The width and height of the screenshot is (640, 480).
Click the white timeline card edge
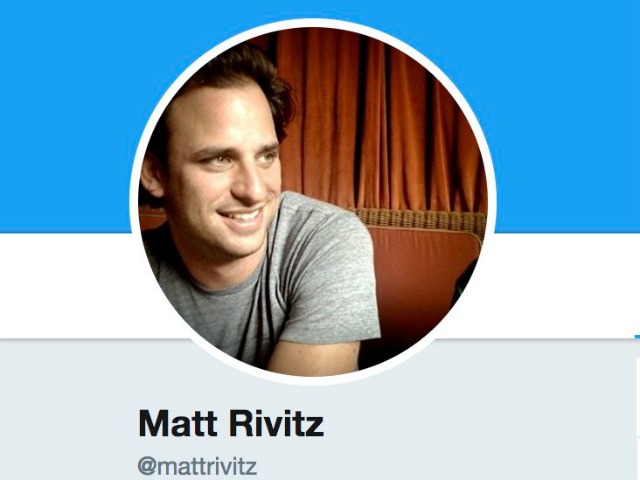pos(638,418)
